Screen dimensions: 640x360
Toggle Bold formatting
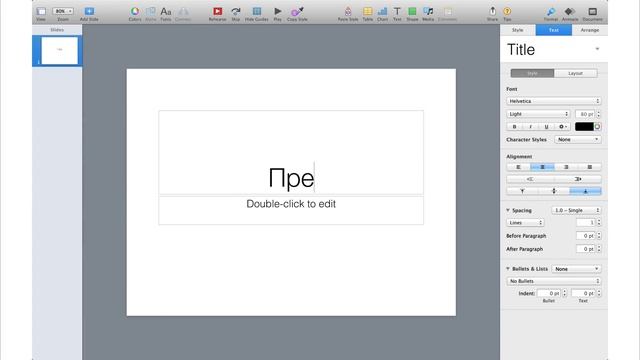point(514,127)
